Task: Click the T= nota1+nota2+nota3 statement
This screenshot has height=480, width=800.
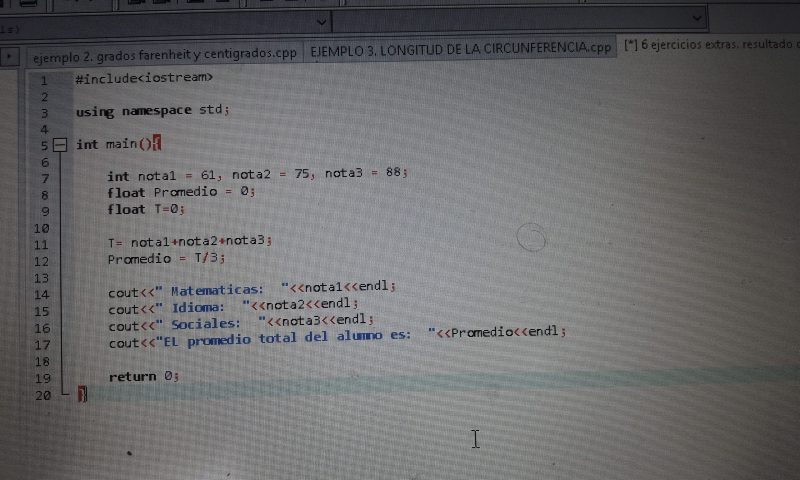Action: 190,241
